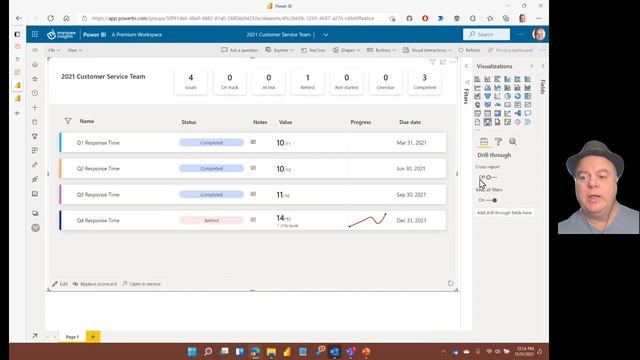Toggle the Cross-report drill through switch

(x=491, y=177)
